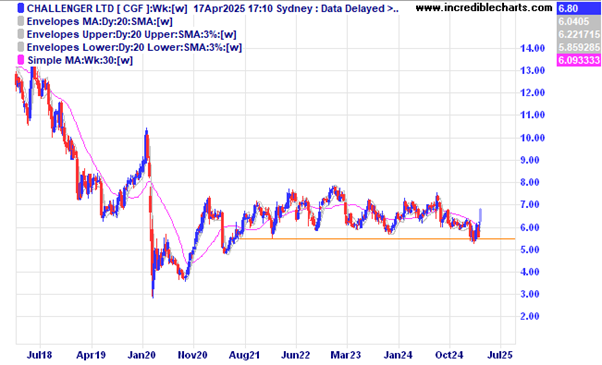
Task: Click the magenta Simple MA legend swatch
Action: pos(21,60)
